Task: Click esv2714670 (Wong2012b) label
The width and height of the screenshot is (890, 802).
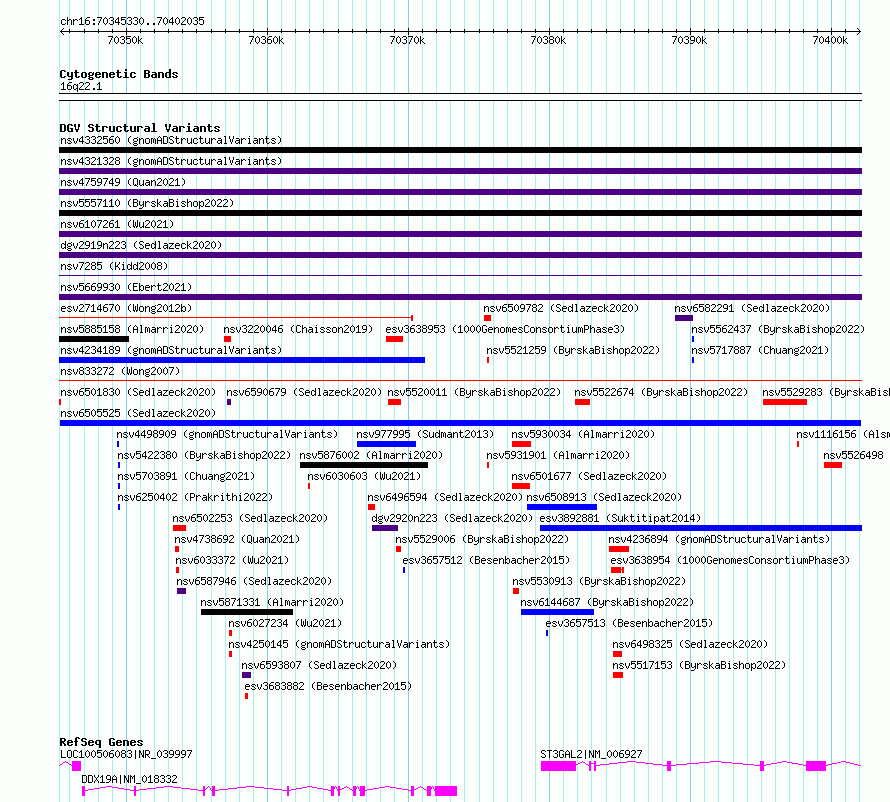Action: 126,308
